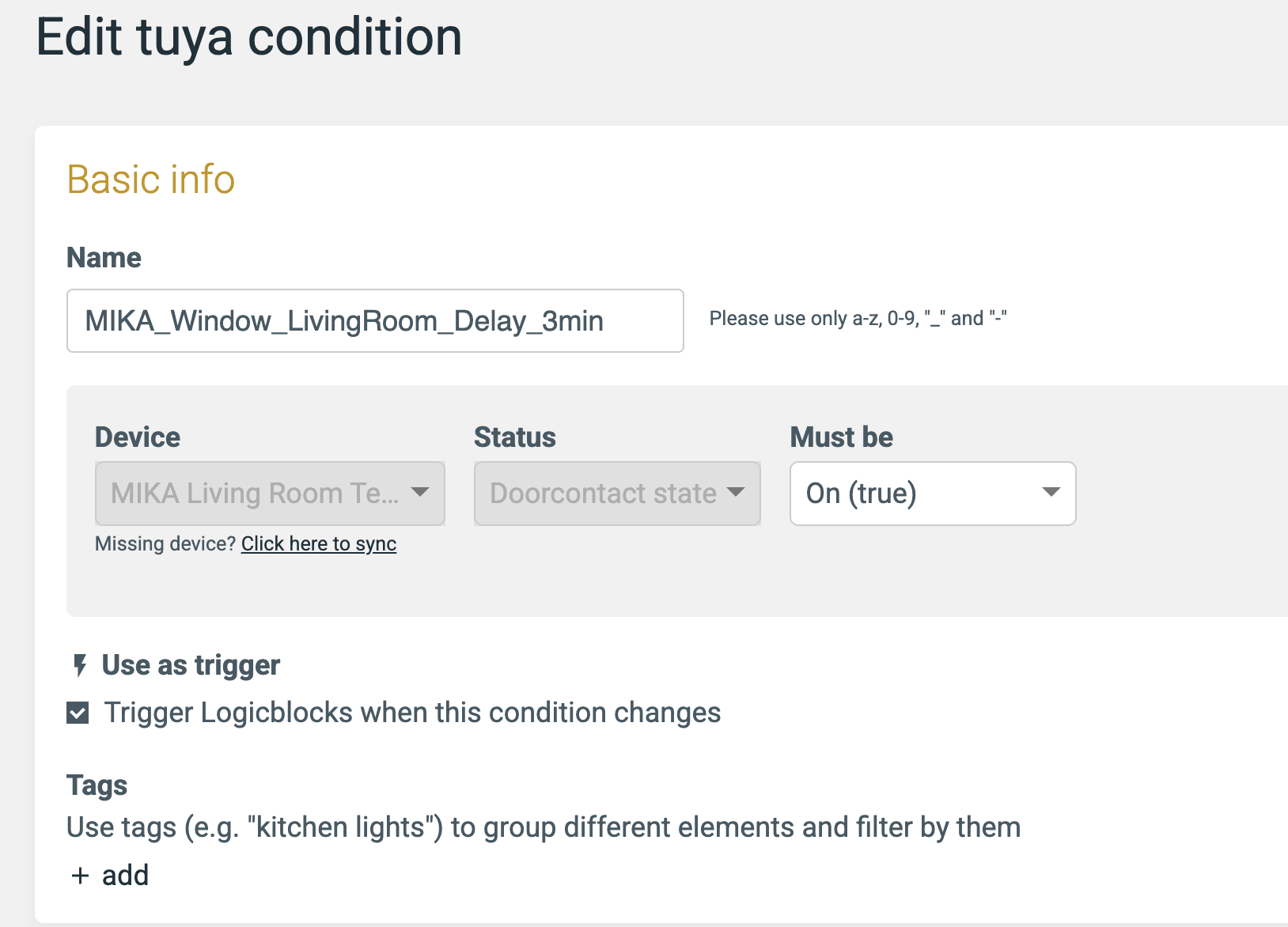Uncheck the Trigger Logicblocks checkbox
Screen dimensions: 1288x927
[x=78, y=713]
